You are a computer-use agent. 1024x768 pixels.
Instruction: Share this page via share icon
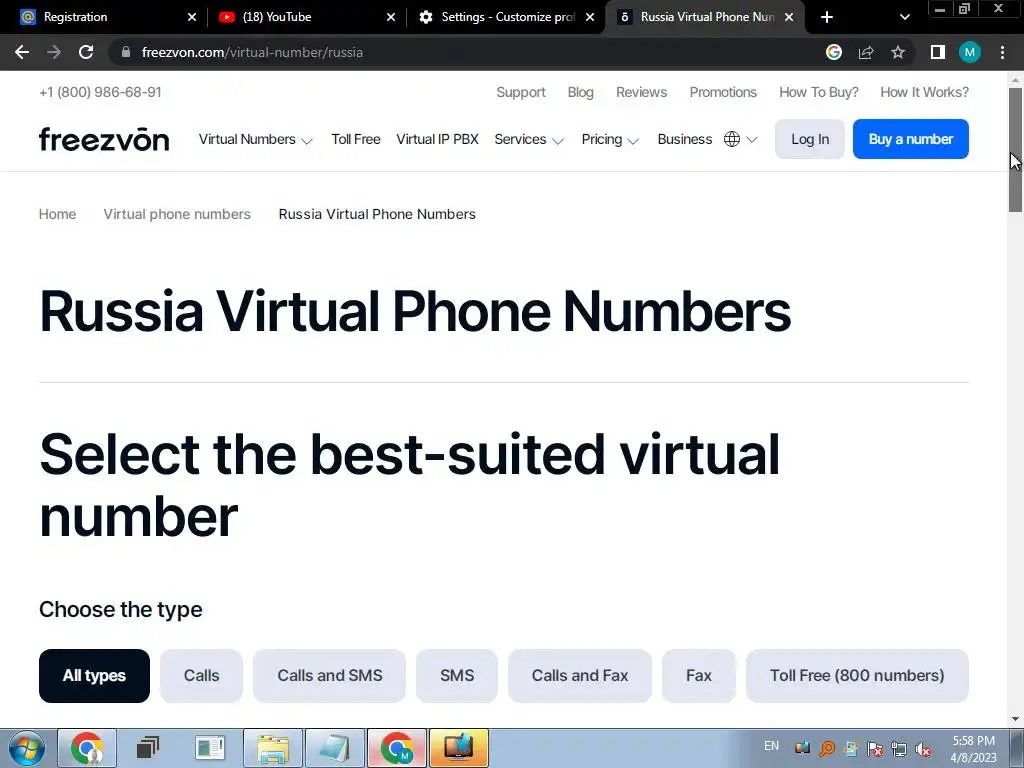[x=866, y=52]
